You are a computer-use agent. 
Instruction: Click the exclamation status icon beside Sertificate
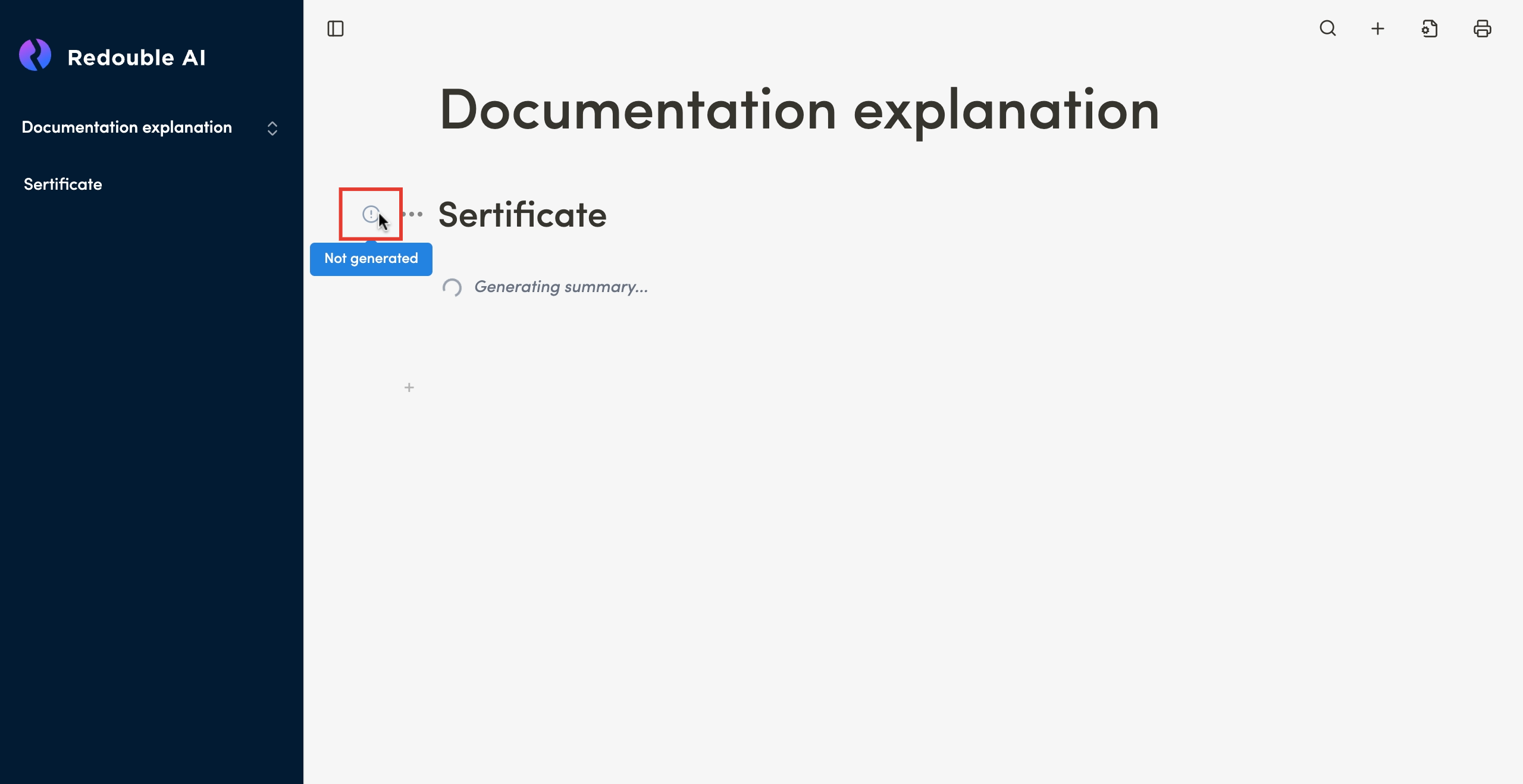point(371,214)
